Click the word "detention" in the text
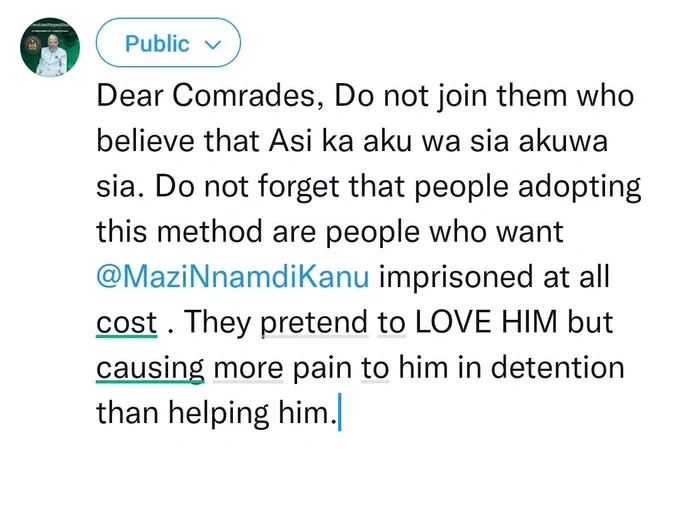 [x=558, y=368]
